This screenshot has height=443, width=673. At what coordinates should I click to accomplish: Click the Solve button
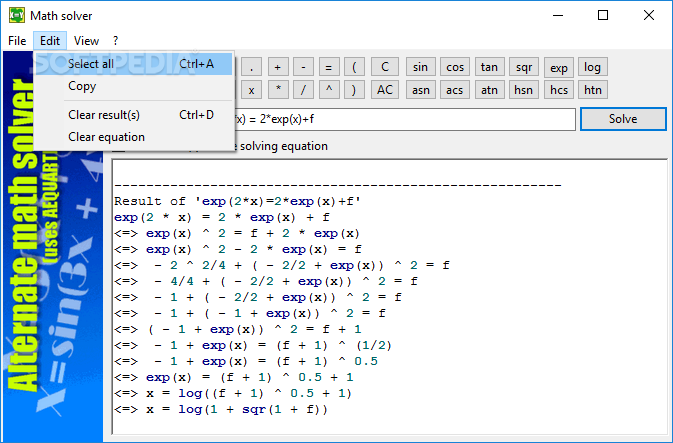(x=623, y=119)
